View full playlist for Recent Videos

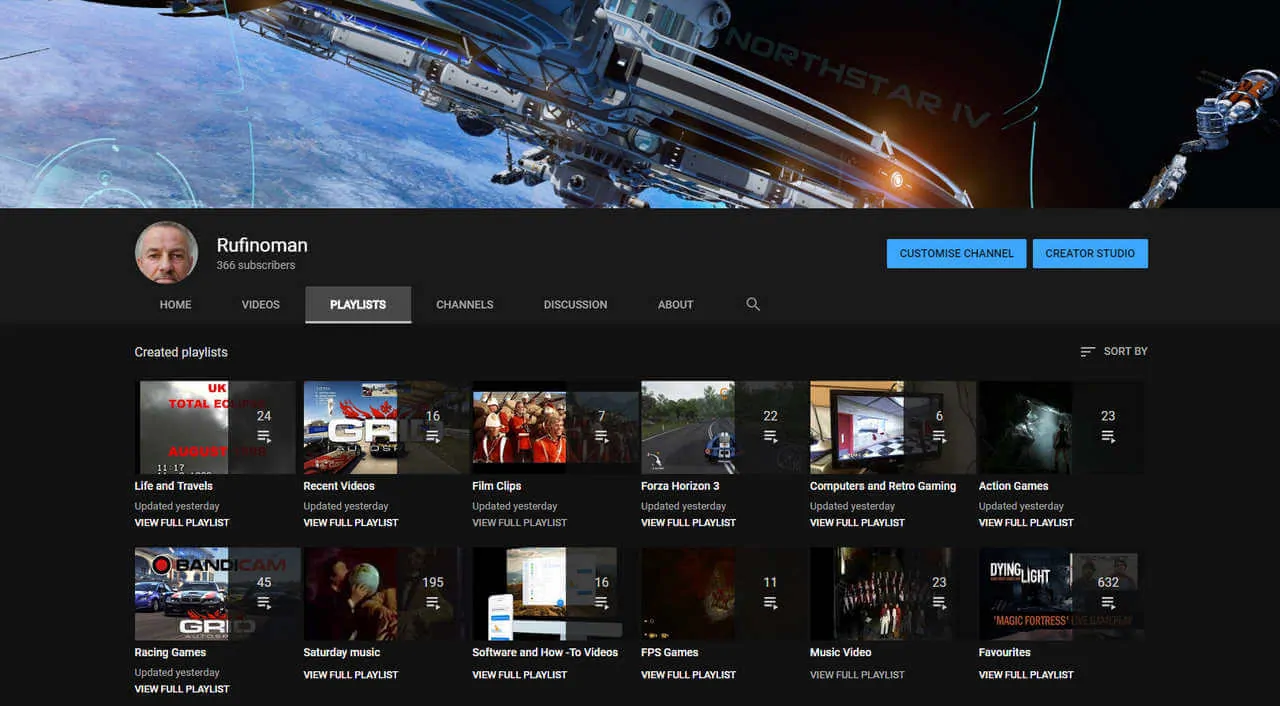pos(351,523)
